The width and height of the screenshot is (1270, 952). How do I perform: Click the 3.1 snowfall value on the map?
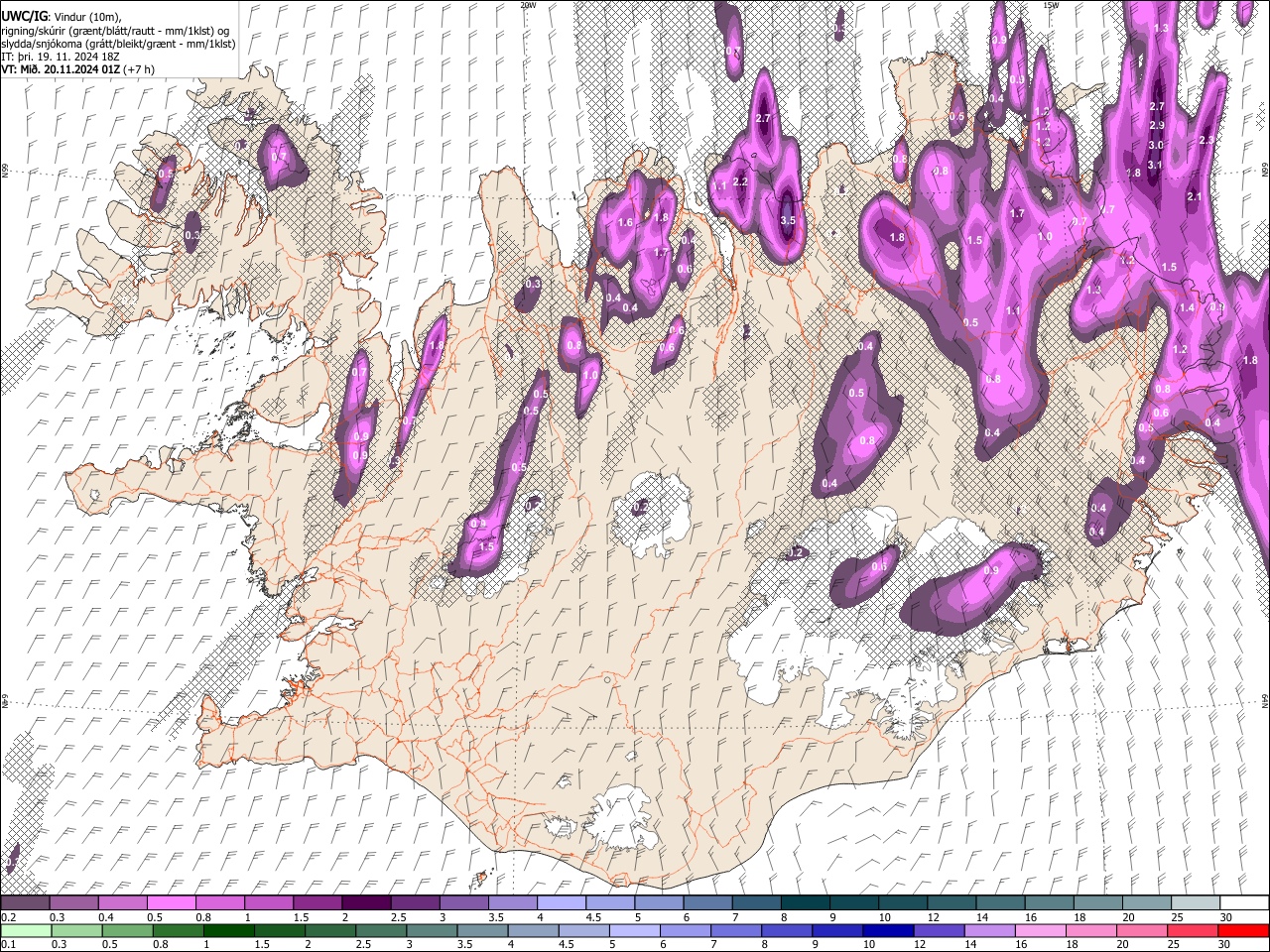1155,165
